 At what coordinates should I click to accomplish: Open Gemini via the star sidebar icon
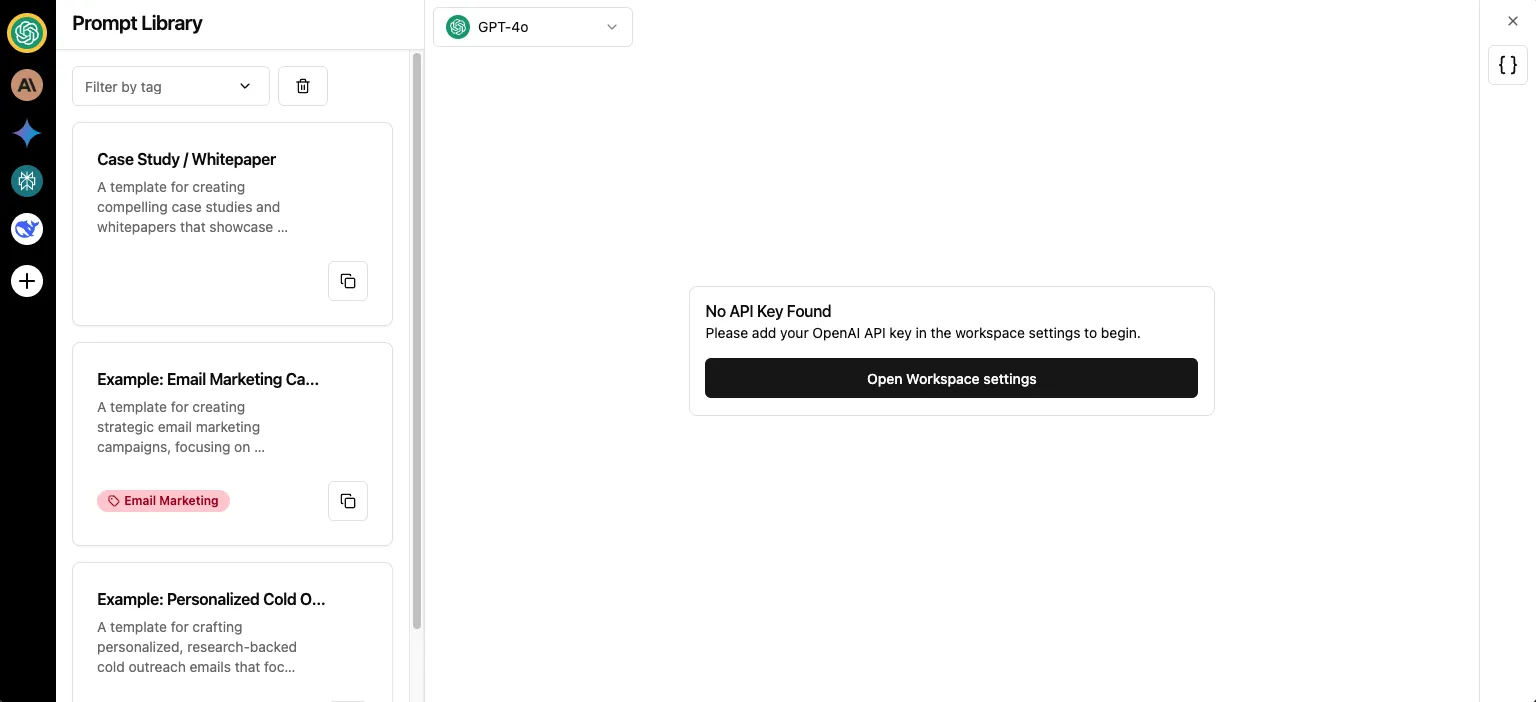pos(27,133)
